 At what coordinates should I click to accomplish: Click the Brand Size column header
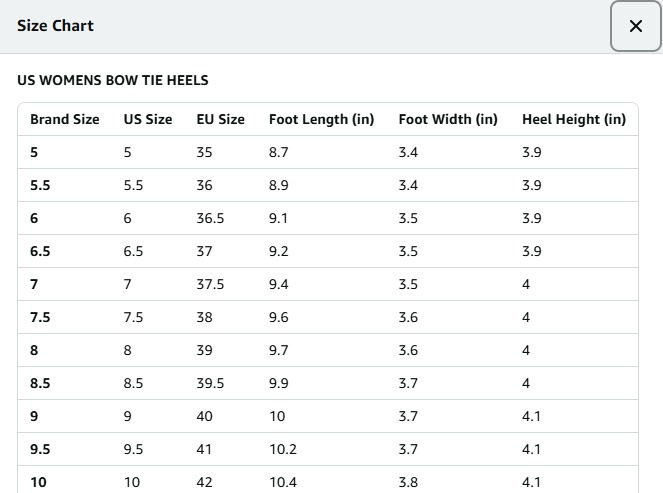click(x=65, y=119)
